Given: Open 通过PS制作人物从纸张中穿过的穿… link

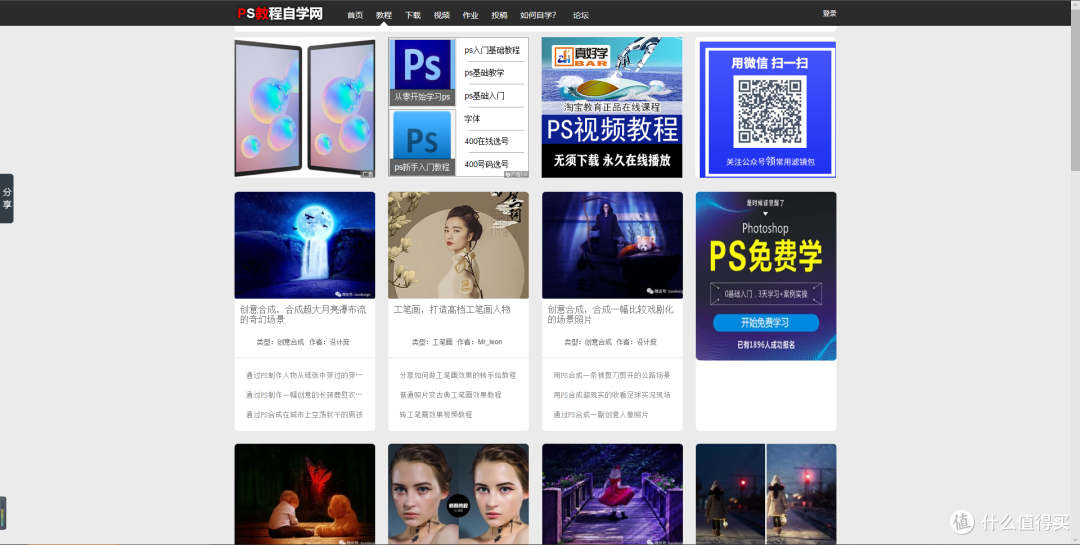Looking at the screenshot, I should [x=304, y=376].
